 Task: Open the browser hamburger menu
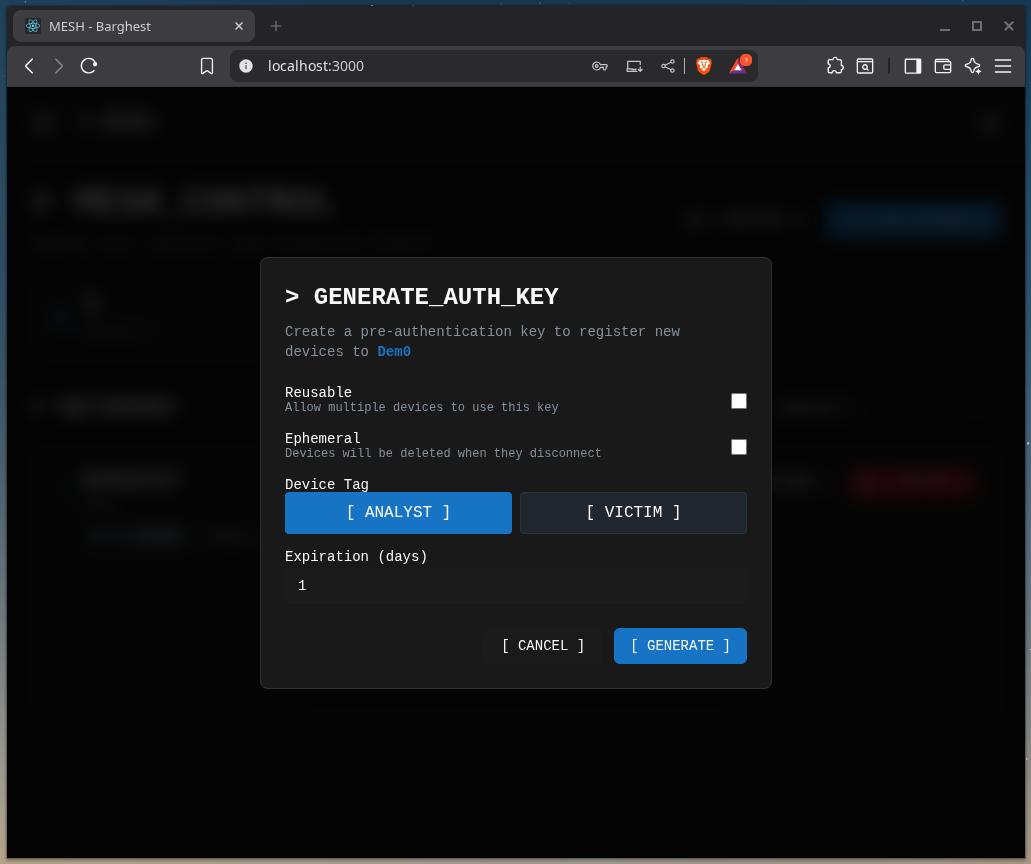click(x=1003, y=66)
